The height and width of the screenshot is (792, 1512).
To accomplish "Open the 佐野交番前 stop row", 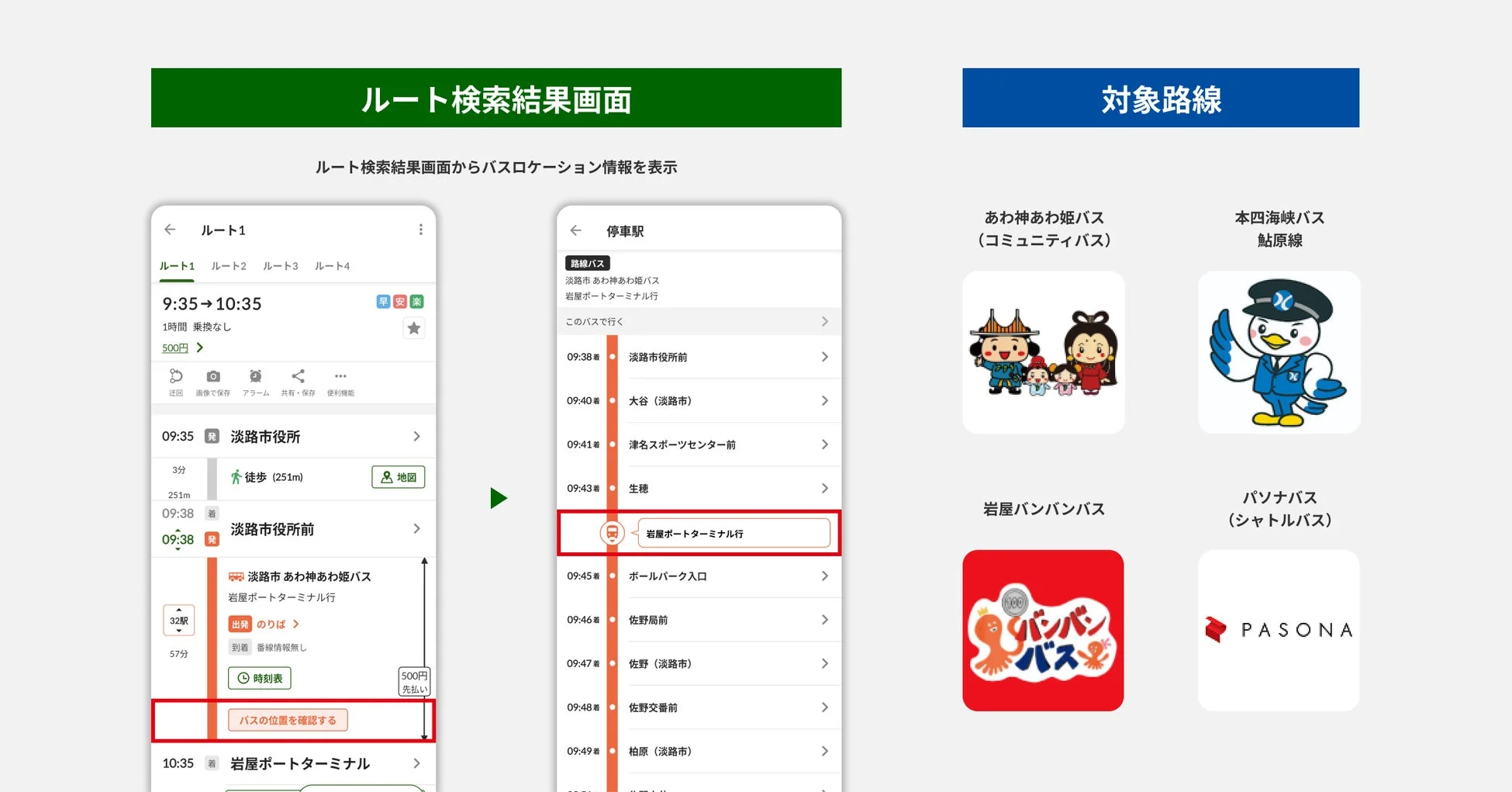I will (699, 707).
